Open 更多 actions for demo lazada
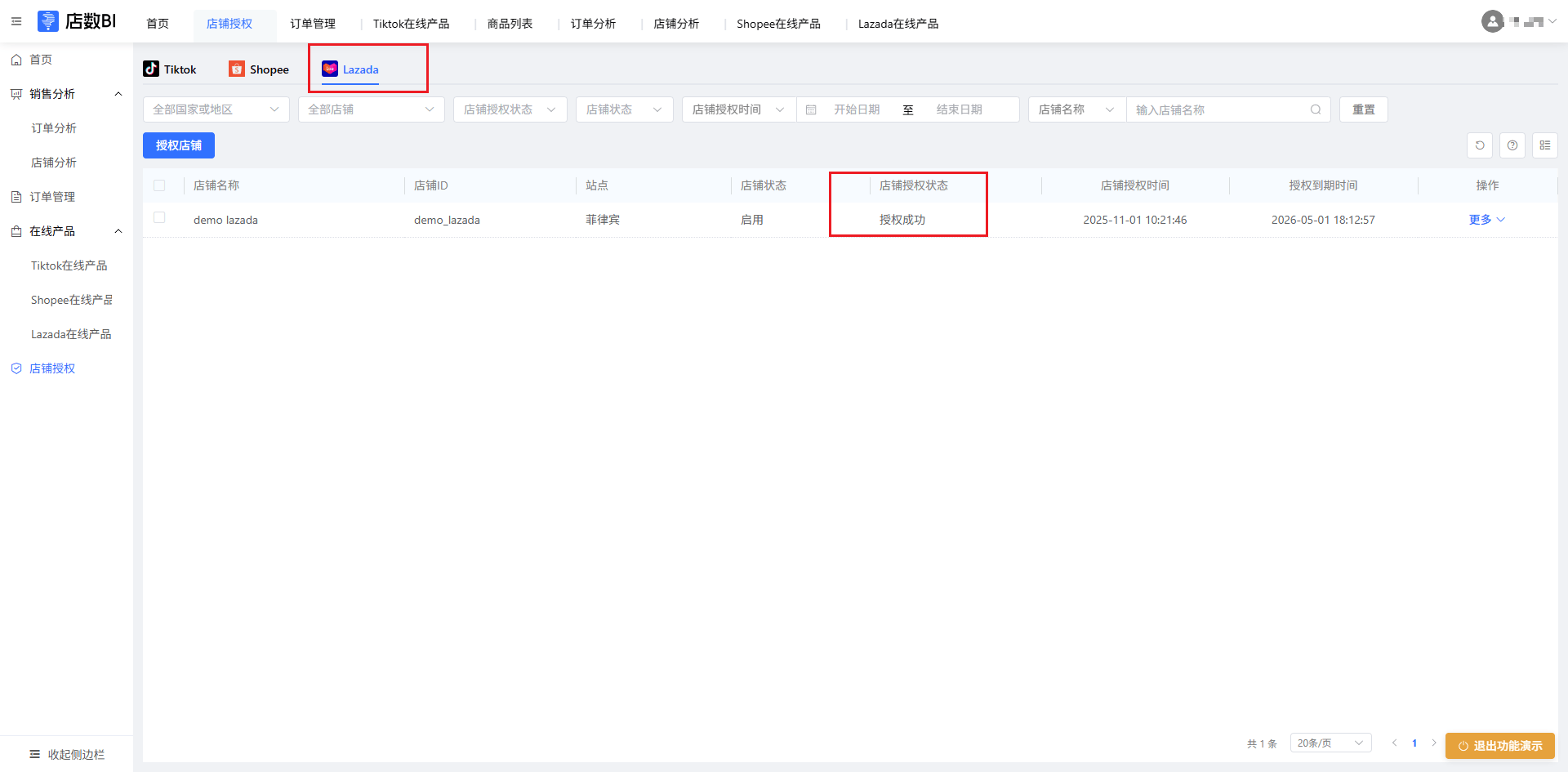Viewport: 1568px width, 772px height. [x=1486, y=220]
